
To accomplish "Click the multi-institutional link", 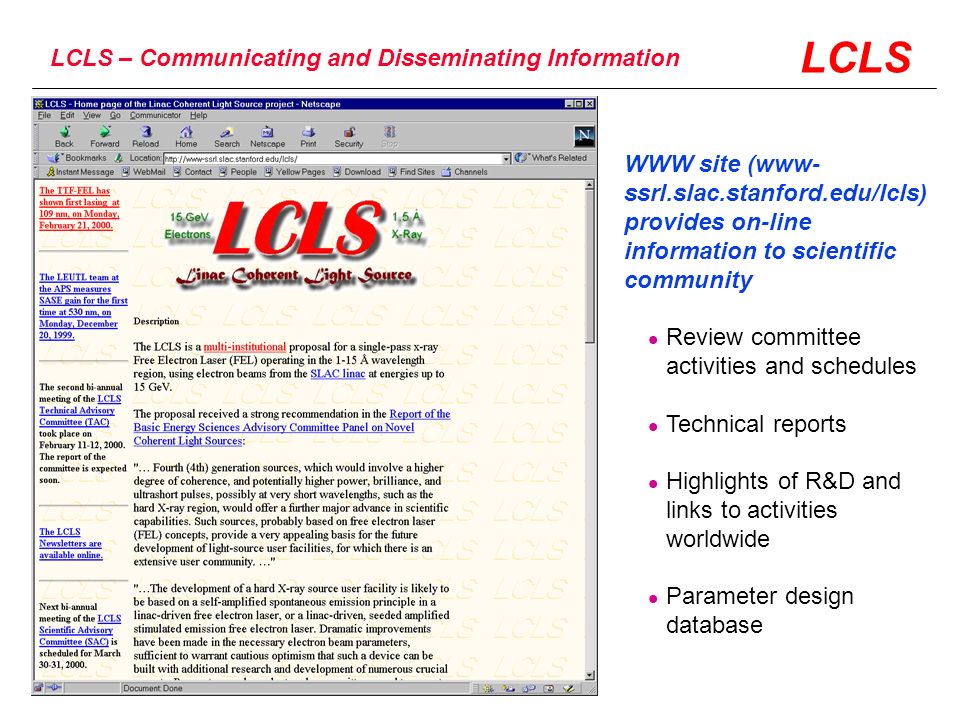I will pyautogui.click(x=244, y=347).
